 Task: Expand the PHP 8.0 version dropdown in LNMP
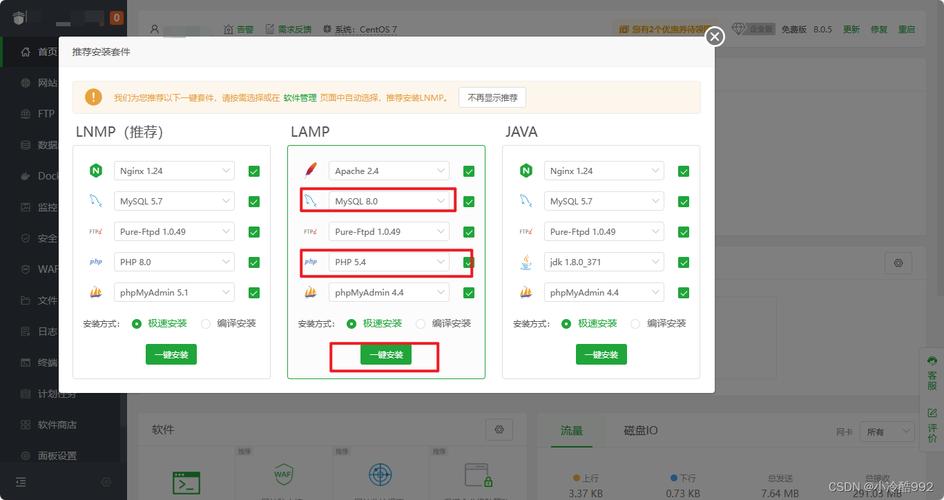click(x=174, y=262)
